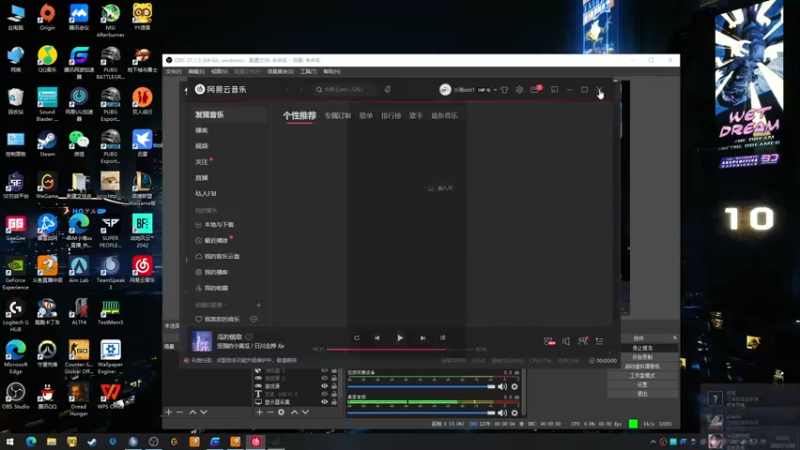Open the play queue list icon
Screen dimensions: 800x450
(x=599, y=341)
